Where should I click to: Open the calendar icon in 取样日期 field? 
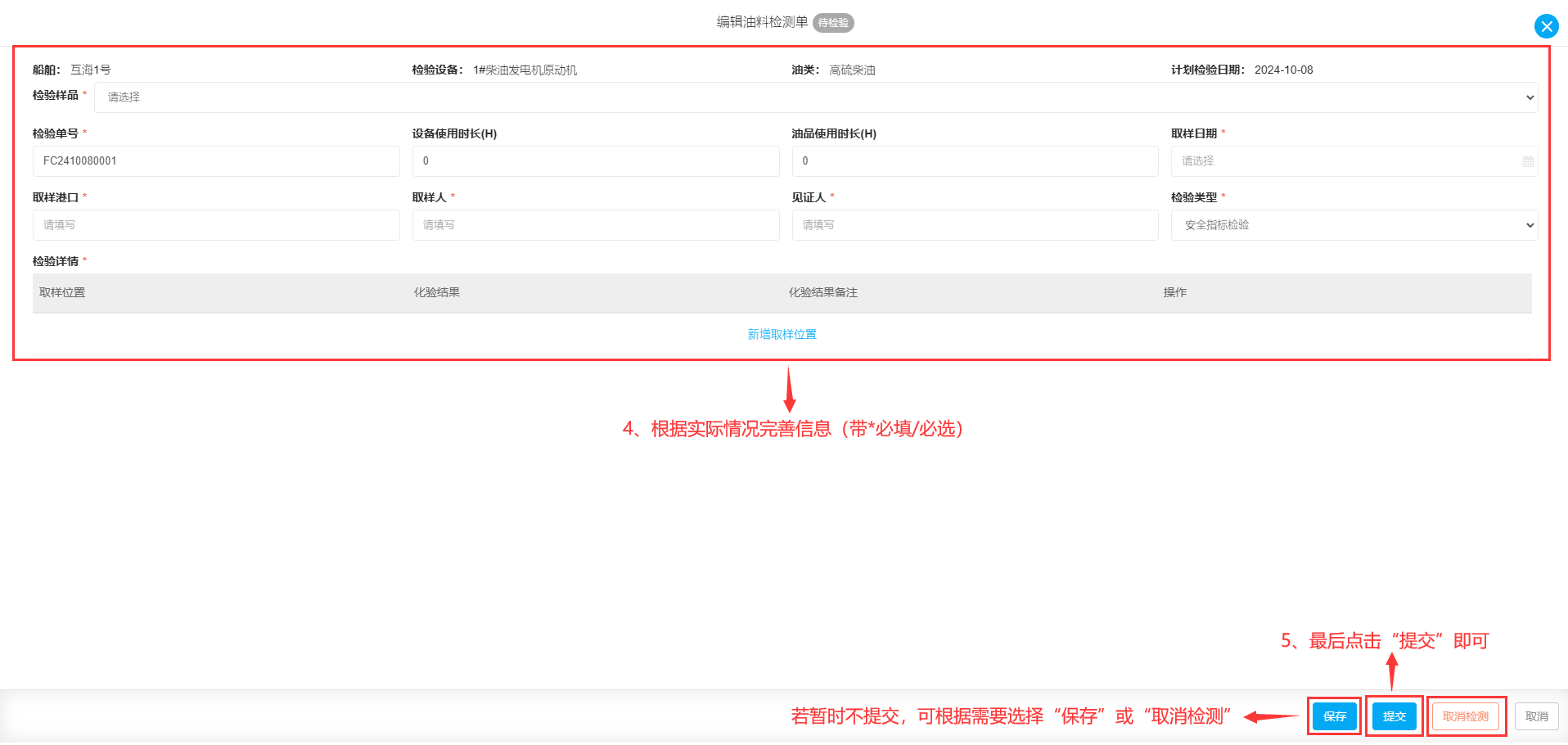click(1527, 161)
